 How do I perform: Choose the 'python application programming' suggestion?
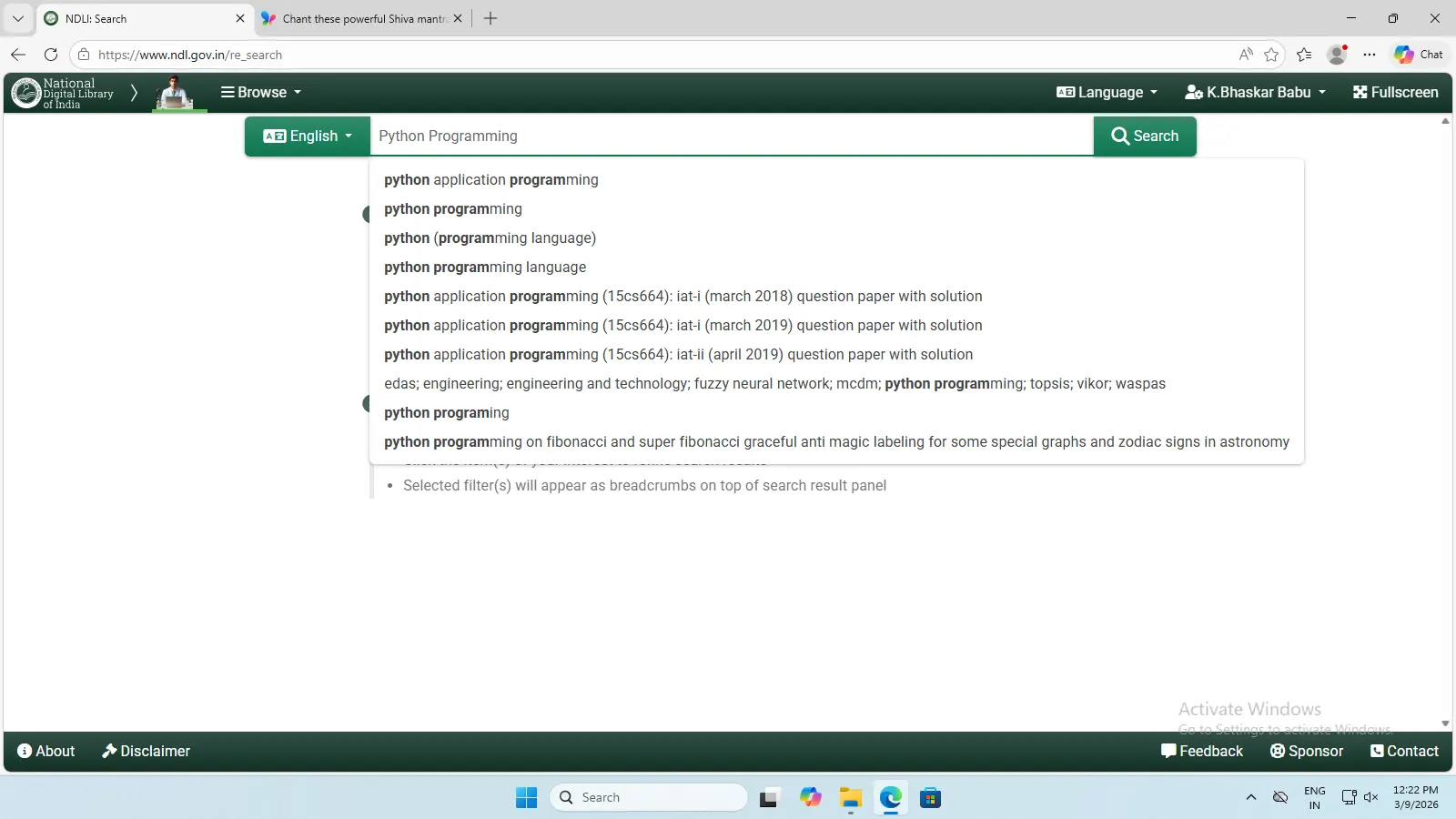pyautogui.click(x=490, y=180)
